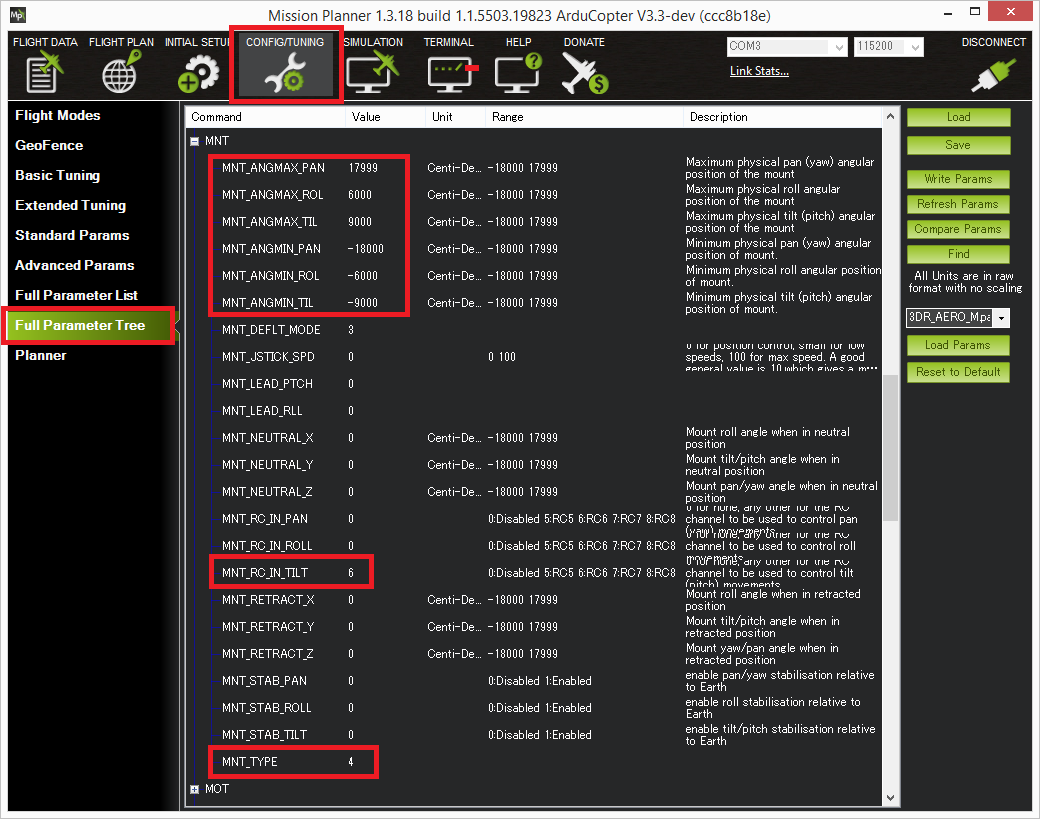Screen dimensions: 1040x819
Task: Expand the MOT parameter tree node
Action: pyautogui.click(x=195, y=789)
